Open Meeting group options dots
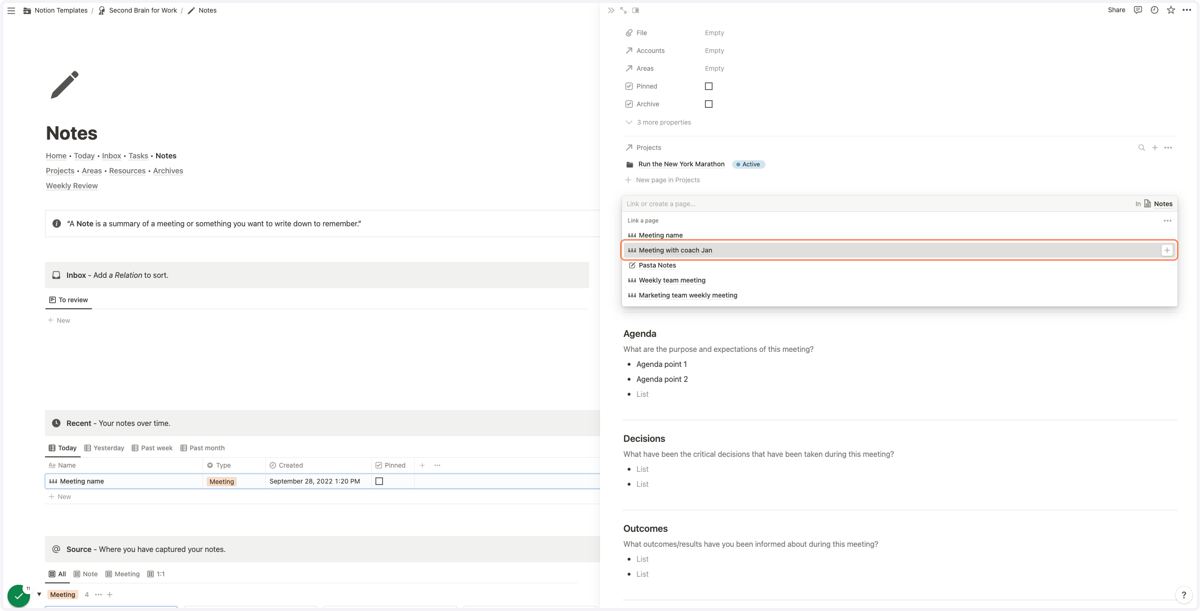This screenshot has height=611, width=1200. point(98,595)
